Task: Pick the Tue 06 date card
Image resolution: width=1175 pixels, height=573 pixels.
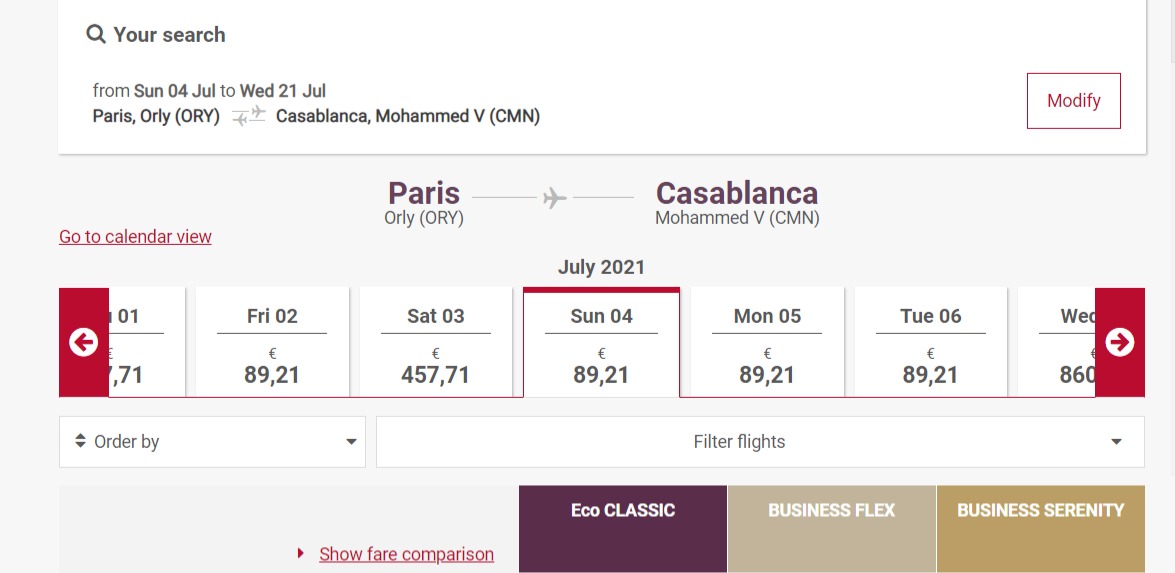Action: coord(931,342)
